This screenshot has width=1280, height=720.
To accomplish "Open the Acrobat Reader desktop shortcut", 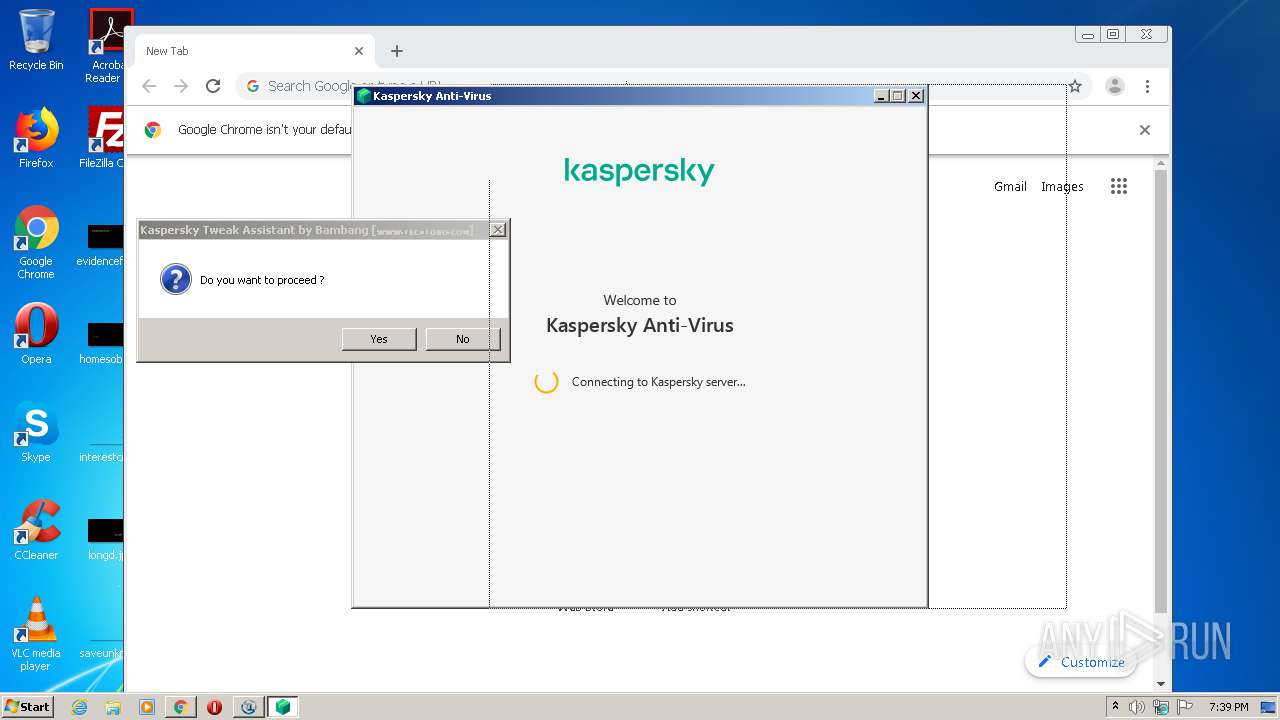I will coord(105,46).
